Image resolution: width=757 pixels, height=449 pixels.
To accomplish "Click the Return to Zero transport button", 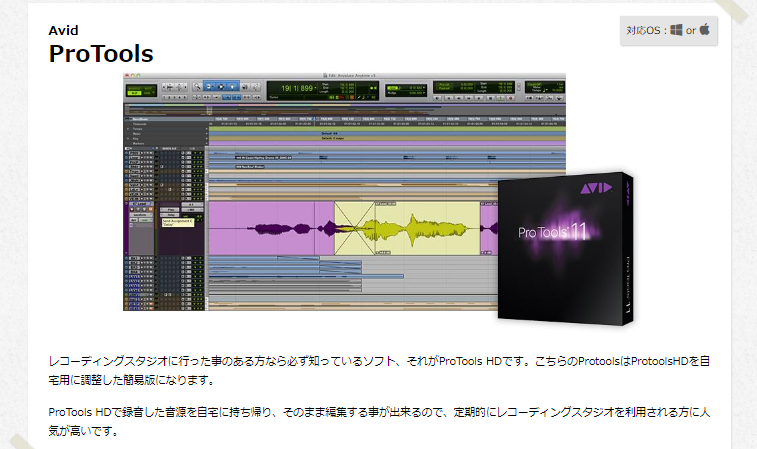I will pyautogui.click(x=449, y=98).
